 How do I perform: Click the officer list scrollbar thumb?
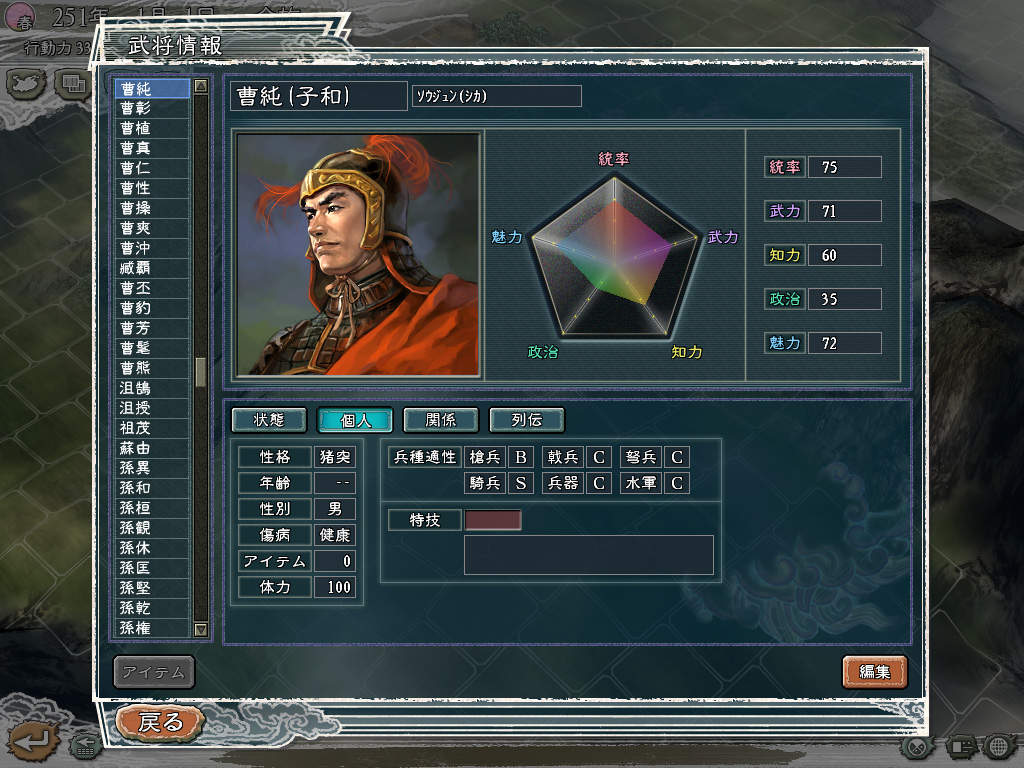[x=200, y=371]
